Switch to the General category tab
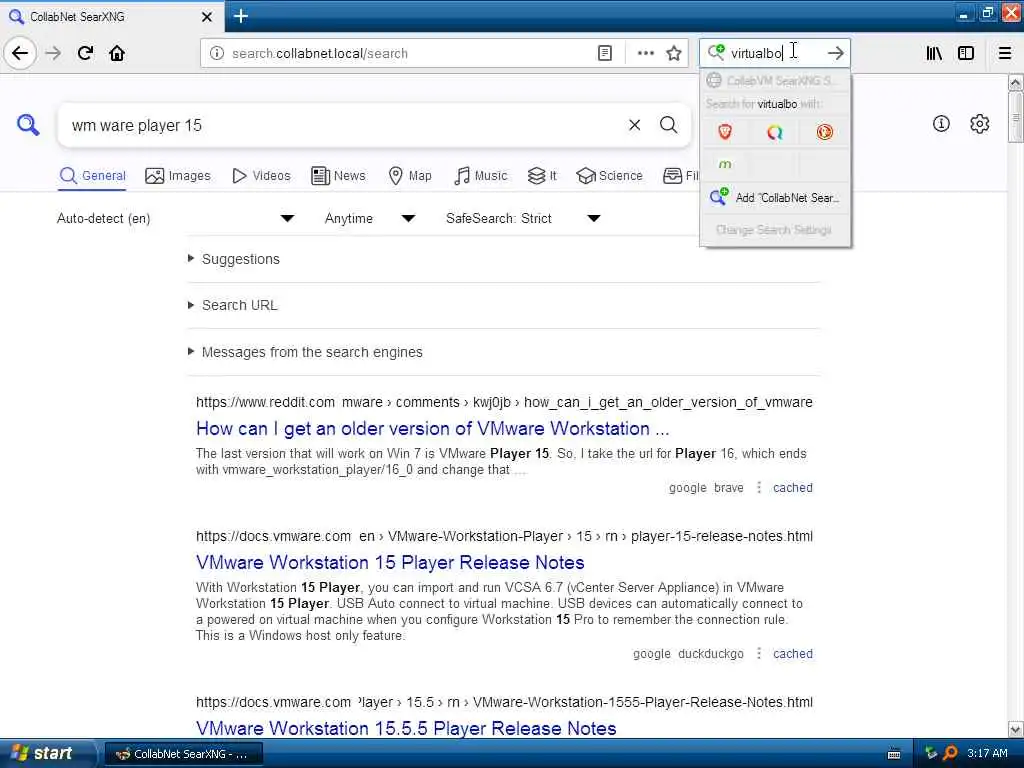 (x=92, y=176)
